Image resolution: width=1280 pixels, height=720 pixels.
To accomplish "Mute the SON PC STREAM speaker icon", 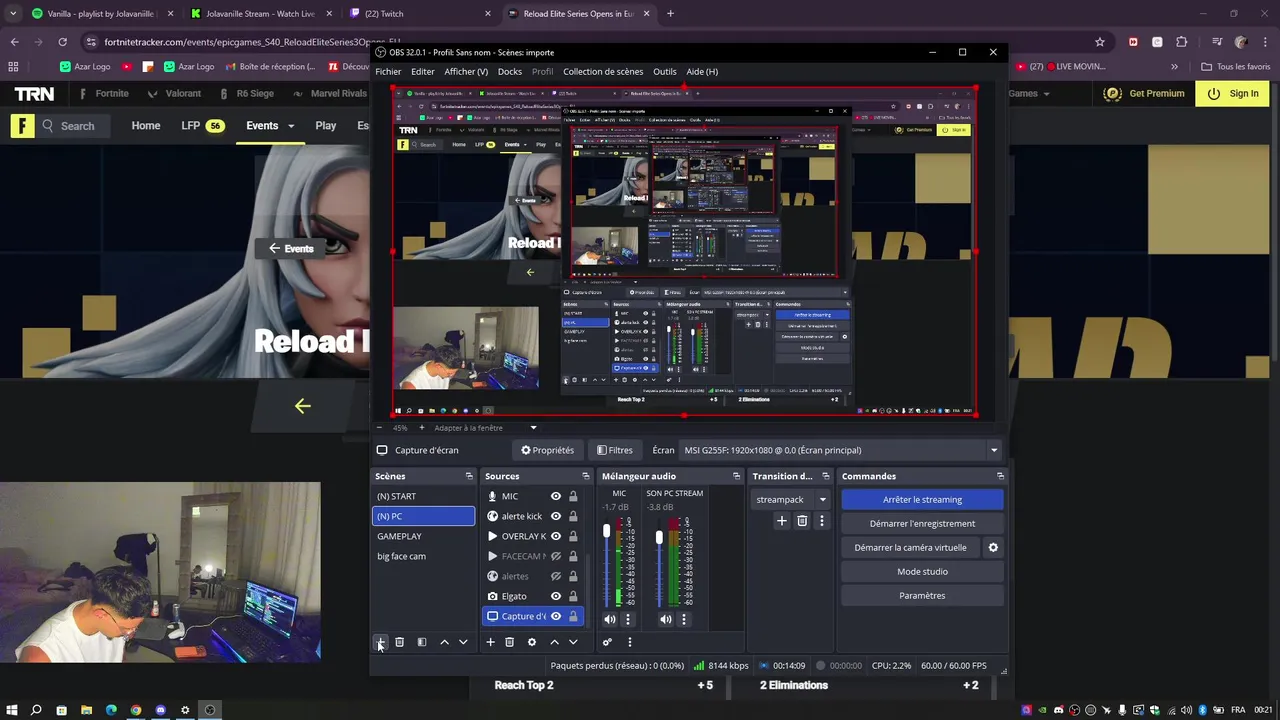I will (x=666, y=619).
